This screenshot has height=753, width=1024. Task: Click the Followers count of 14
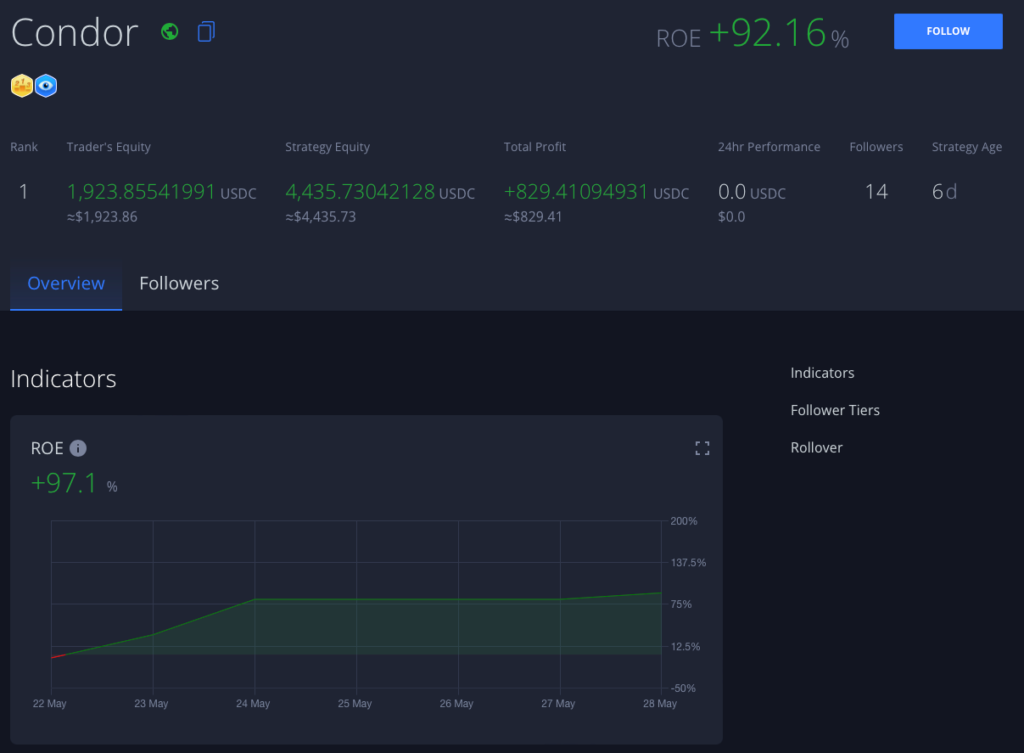pyautogui.click(x=876, y=191)
